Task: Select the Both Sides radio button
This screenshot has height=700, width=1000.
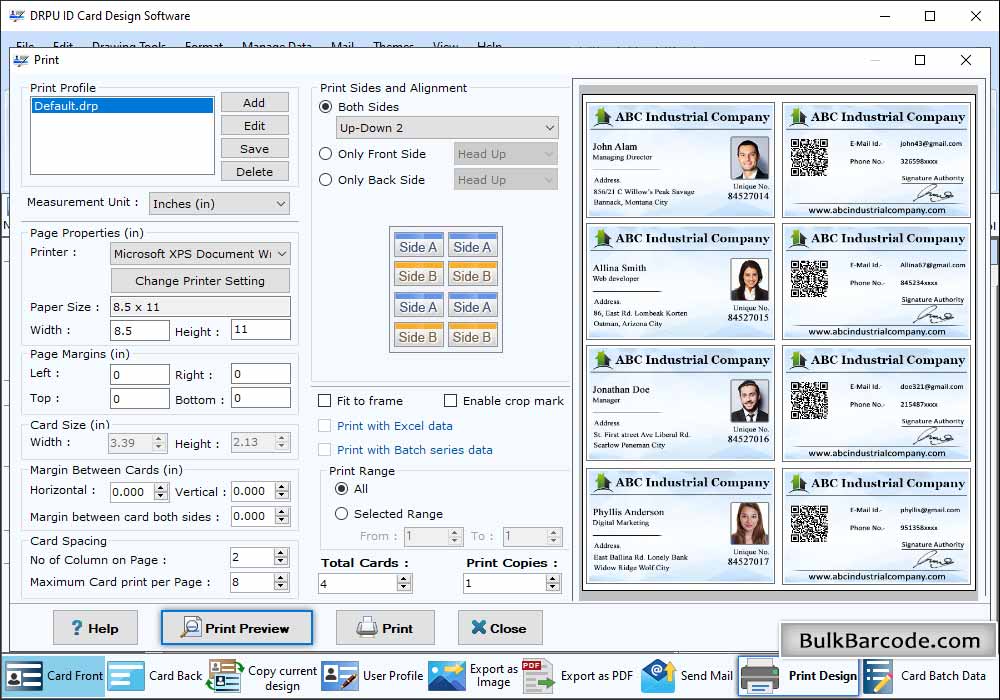Action: tap(325, 106)
